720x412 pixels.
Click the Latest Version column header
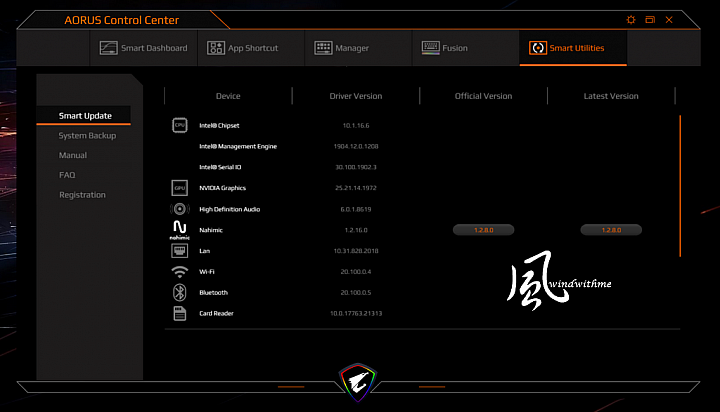pos(611,96)
